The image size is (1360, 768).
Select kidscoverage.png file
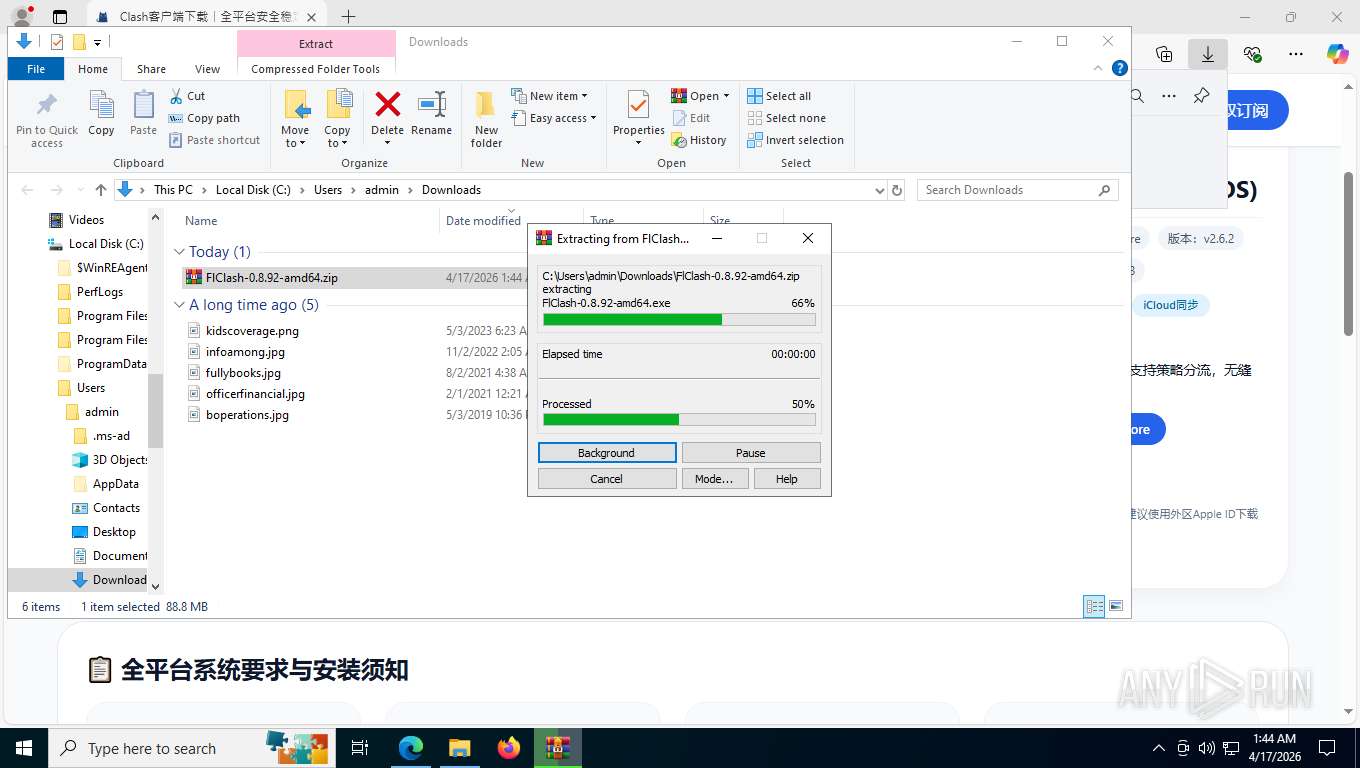coord(252,331)
